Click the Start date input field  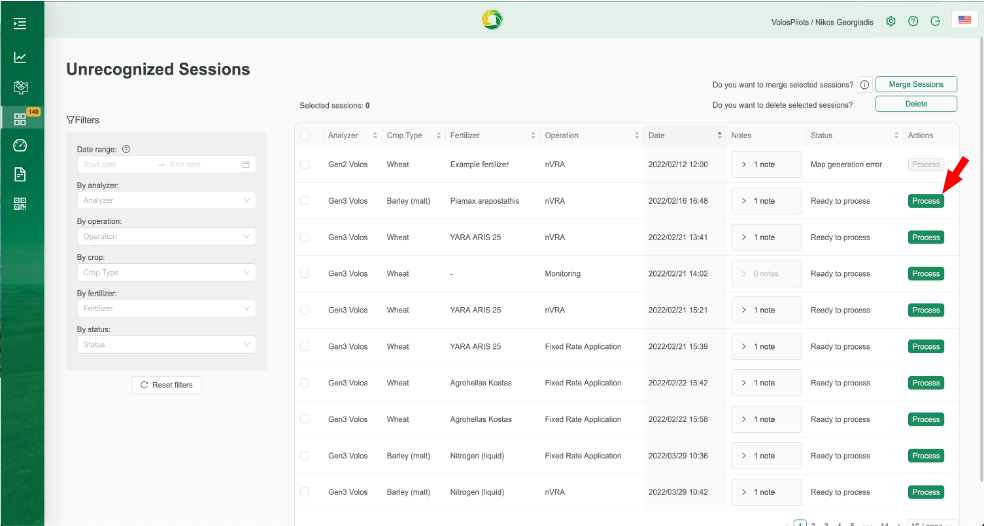(116, 164)
